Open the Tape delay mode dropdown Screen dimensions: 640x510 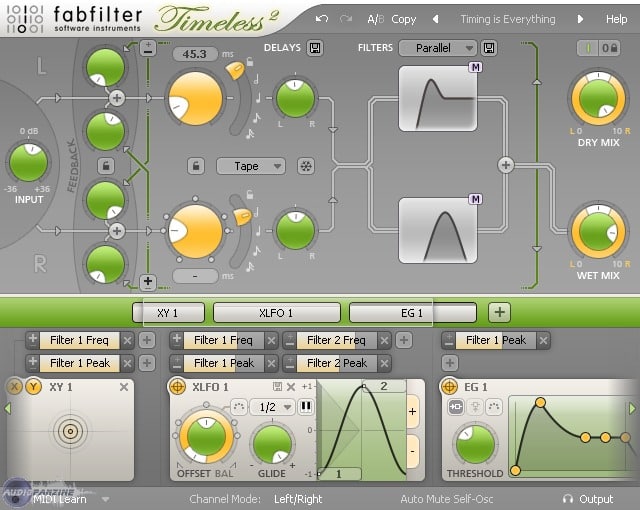pyautogui.click(x=251, y=166)
